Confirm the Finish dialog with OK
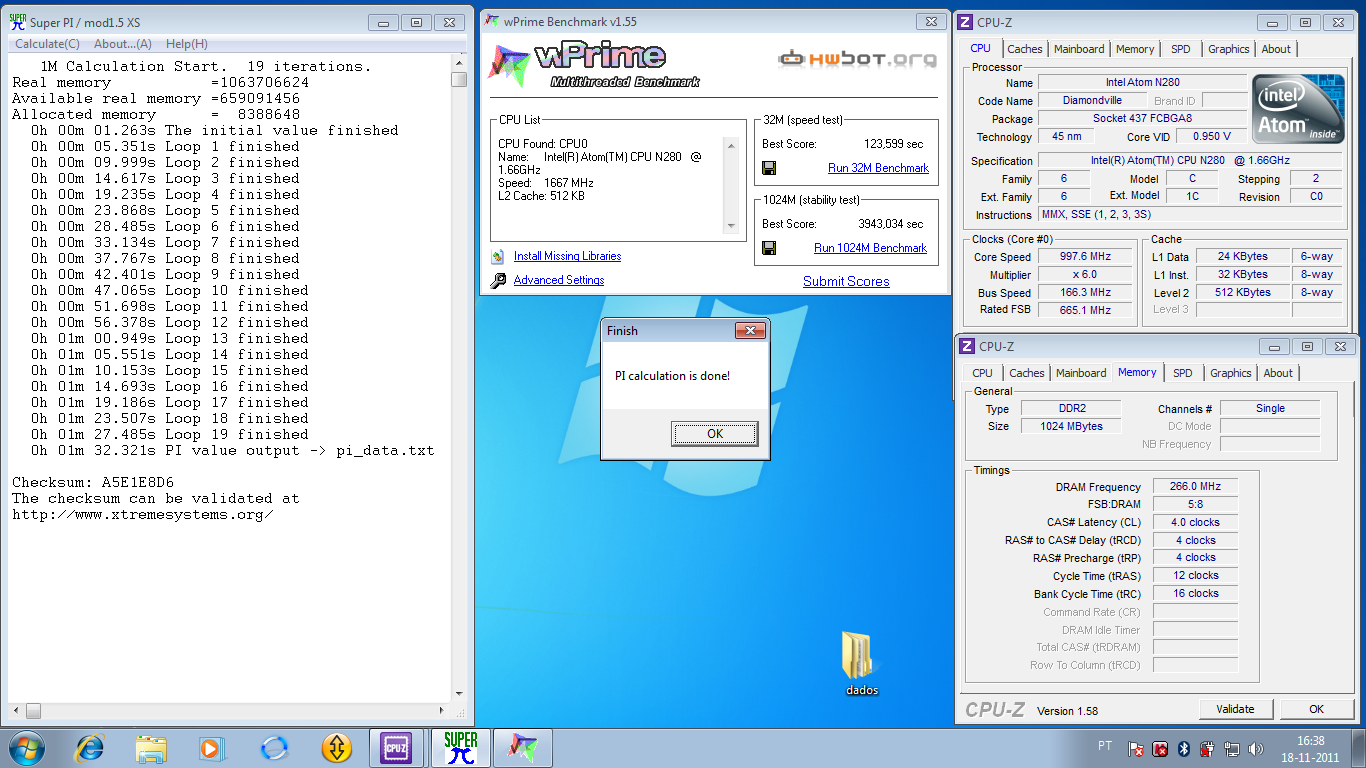The width and height of the screenshot is (1366, 768). click(714, 434)
